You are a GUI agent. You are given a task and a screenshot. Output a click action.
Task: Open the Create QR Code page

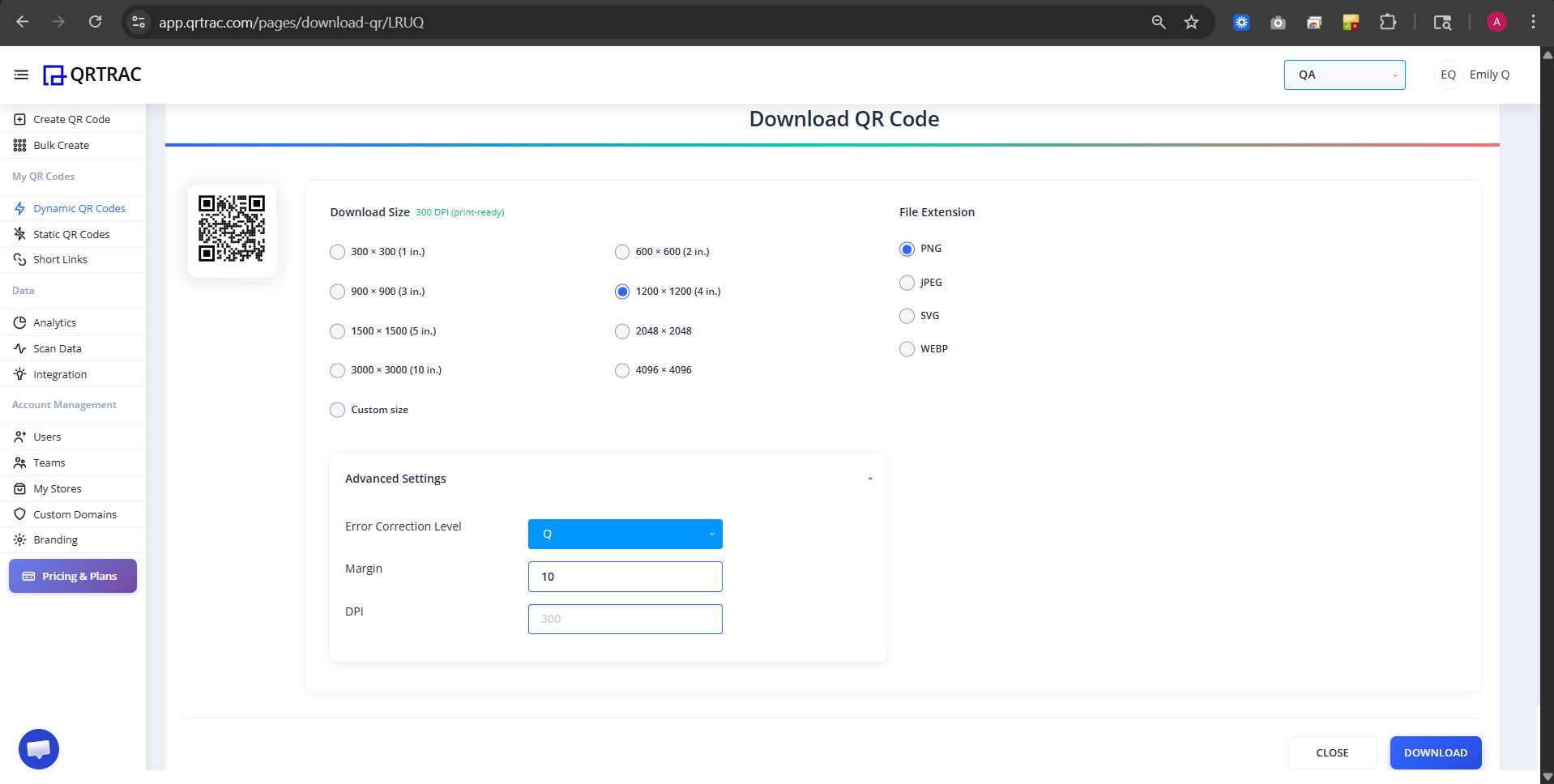tap(71, 119)
